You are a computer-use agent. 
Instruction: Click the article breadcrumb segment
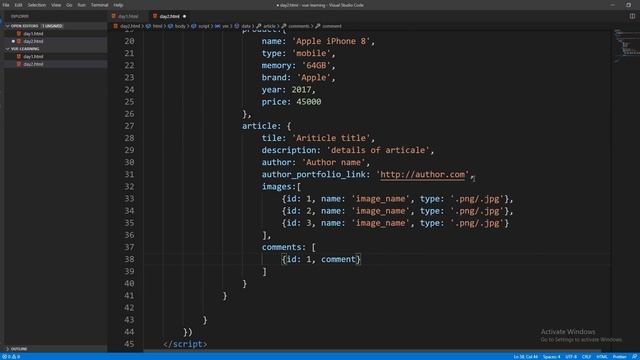269,26
